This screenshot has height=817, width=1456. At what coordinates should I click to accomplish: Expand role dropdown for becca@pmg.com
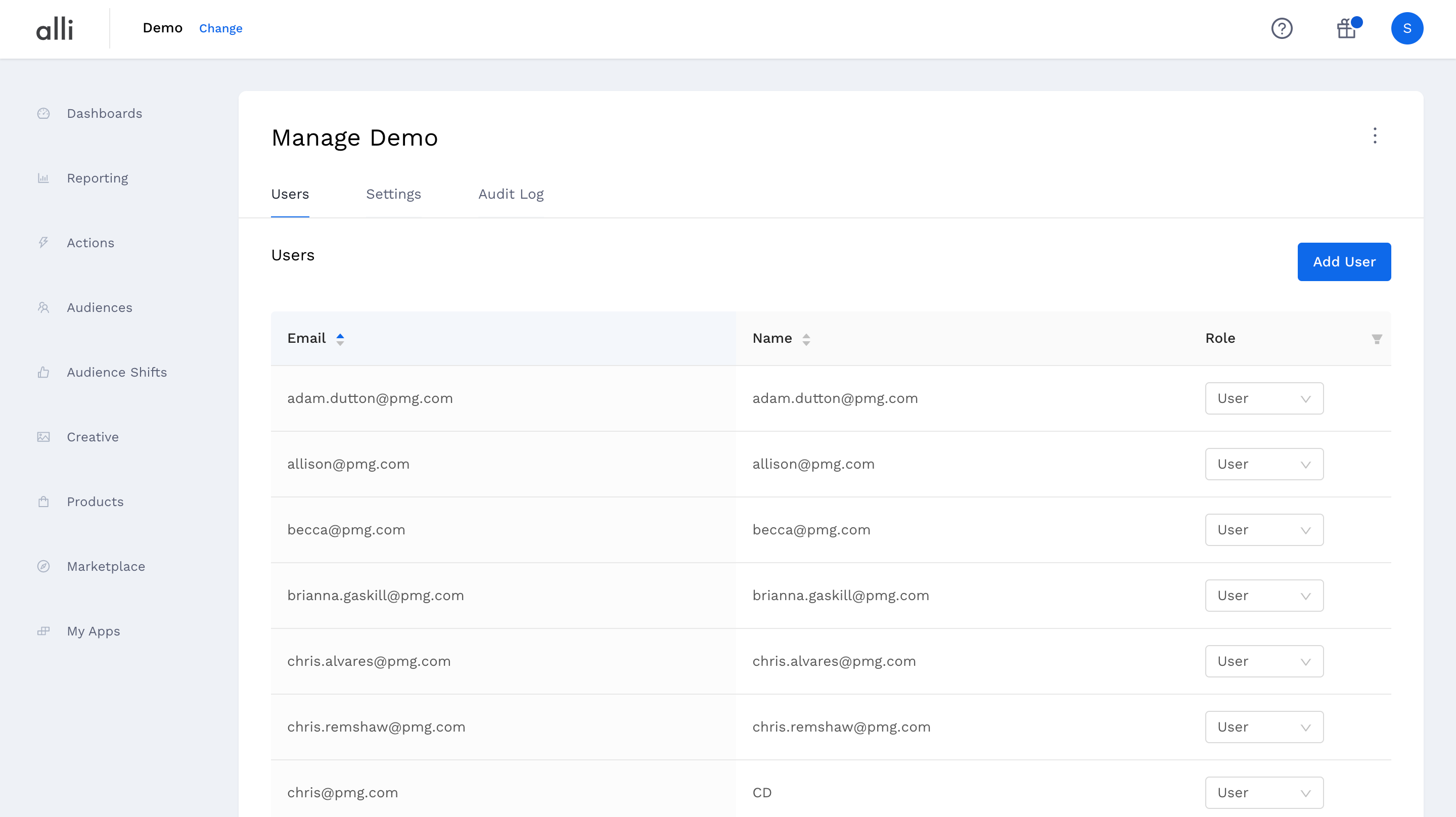1264,530
